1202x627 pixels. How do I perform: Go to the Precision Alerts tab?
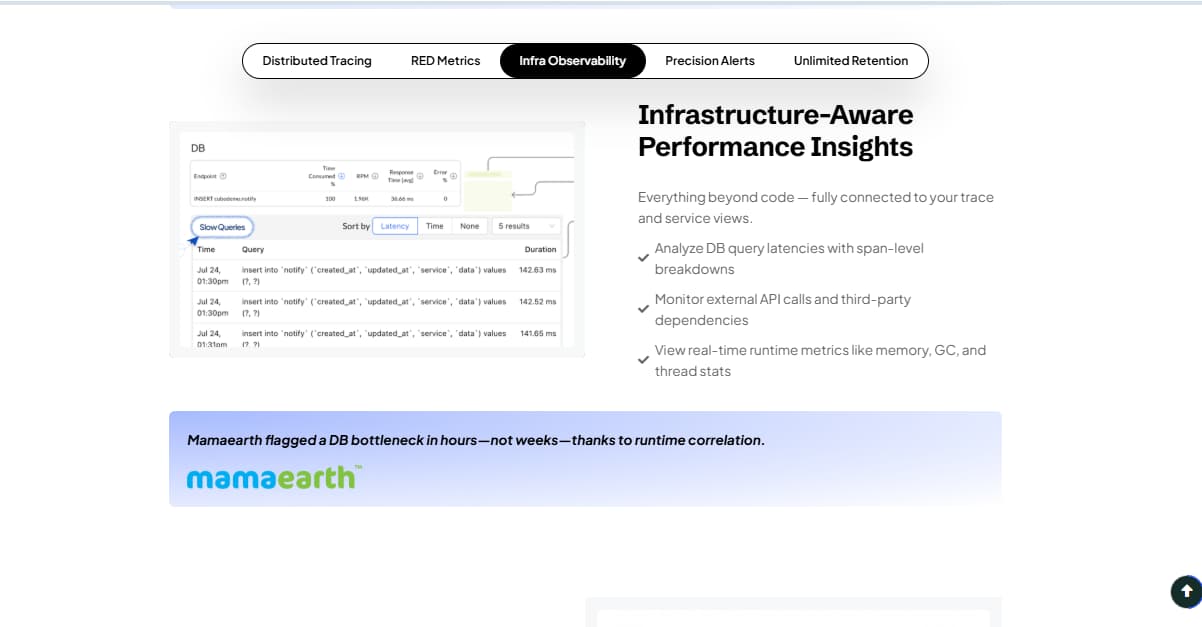pyautogui.click(x=710, y=61)
